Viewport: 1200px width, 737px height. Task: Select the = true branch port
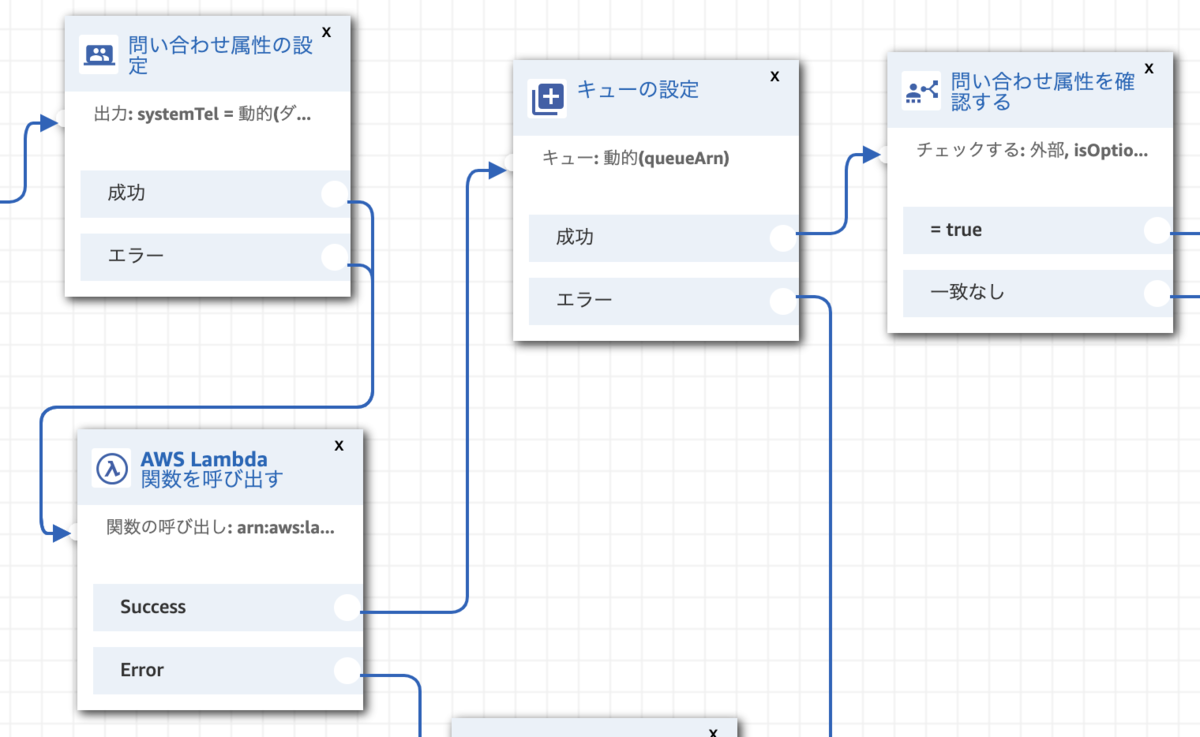pos(1158,230)
